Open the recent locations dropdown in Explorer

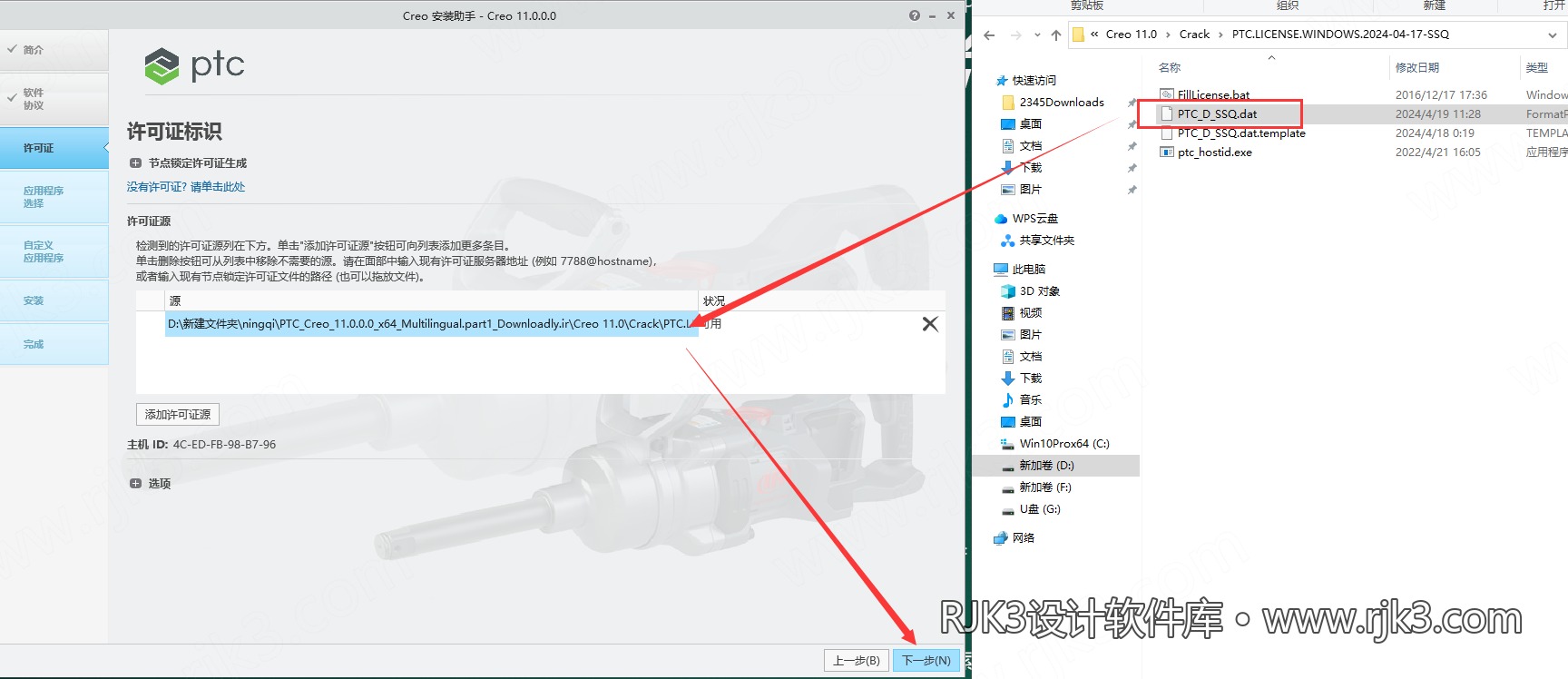(1037, 35)
